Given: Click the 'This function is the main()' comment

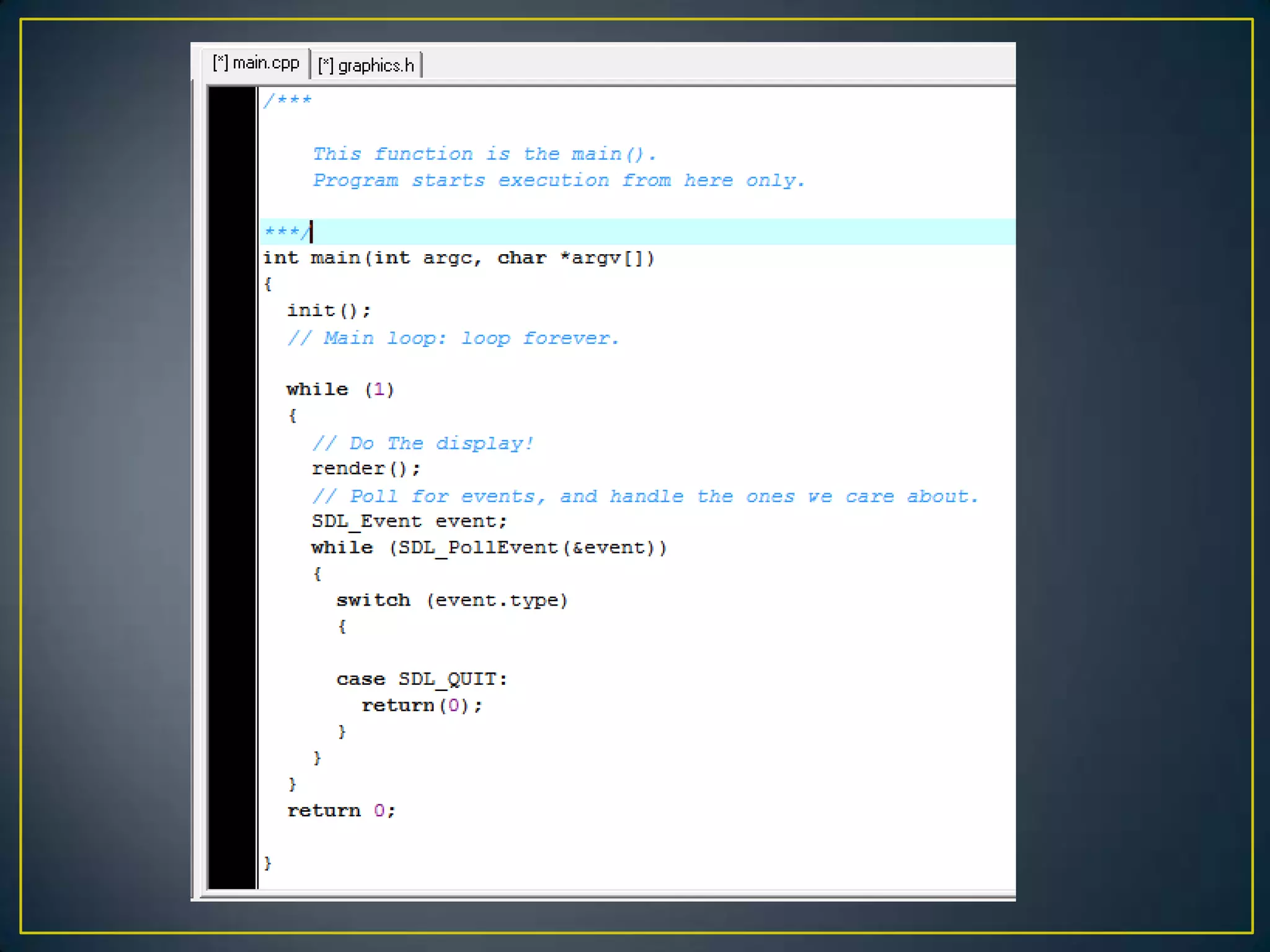Looking at the screenshot, I should (x=484, y=154).
